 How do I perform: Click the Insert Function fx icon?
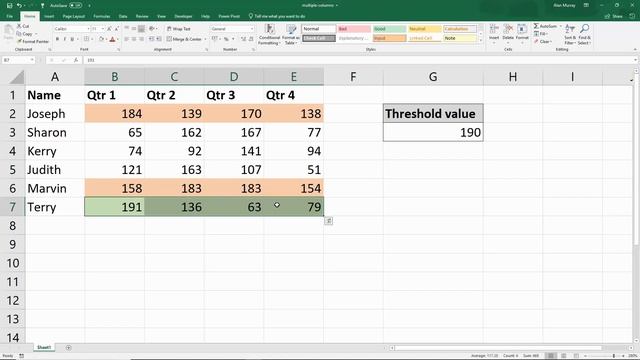tap(76, 60)
